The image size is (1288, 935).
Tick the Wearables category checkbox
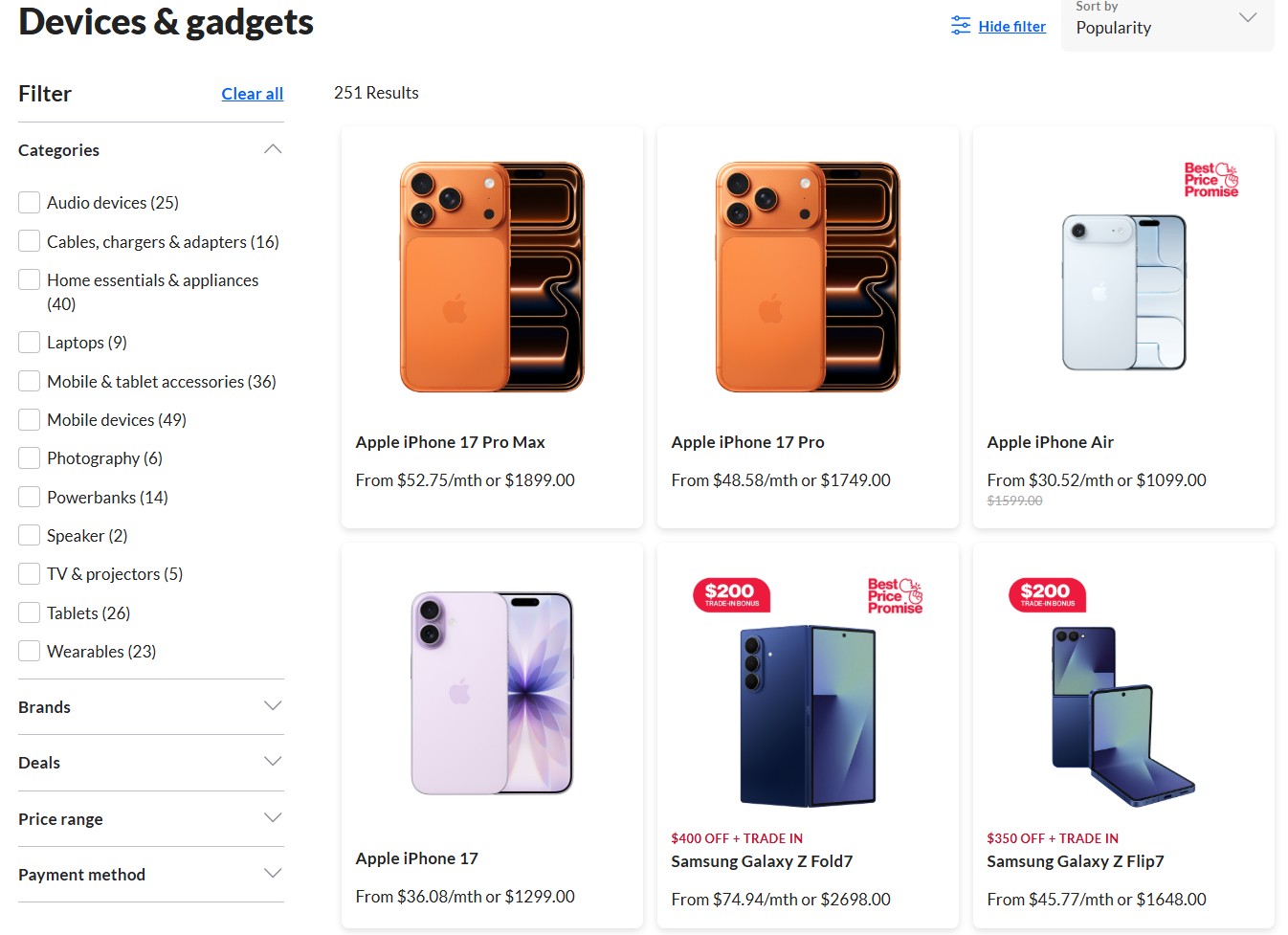click(x=30, y=652)
